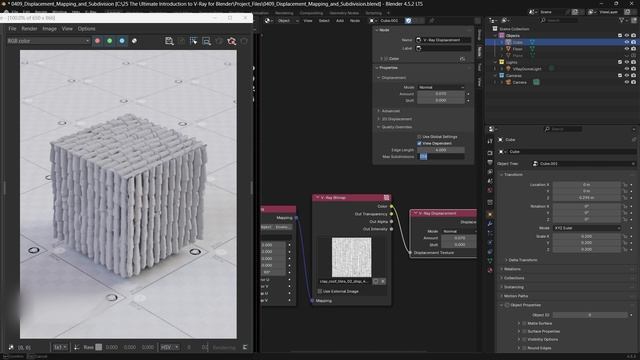
Task: Hide the Camera object via its eye icon
Action: click(627, 82)
